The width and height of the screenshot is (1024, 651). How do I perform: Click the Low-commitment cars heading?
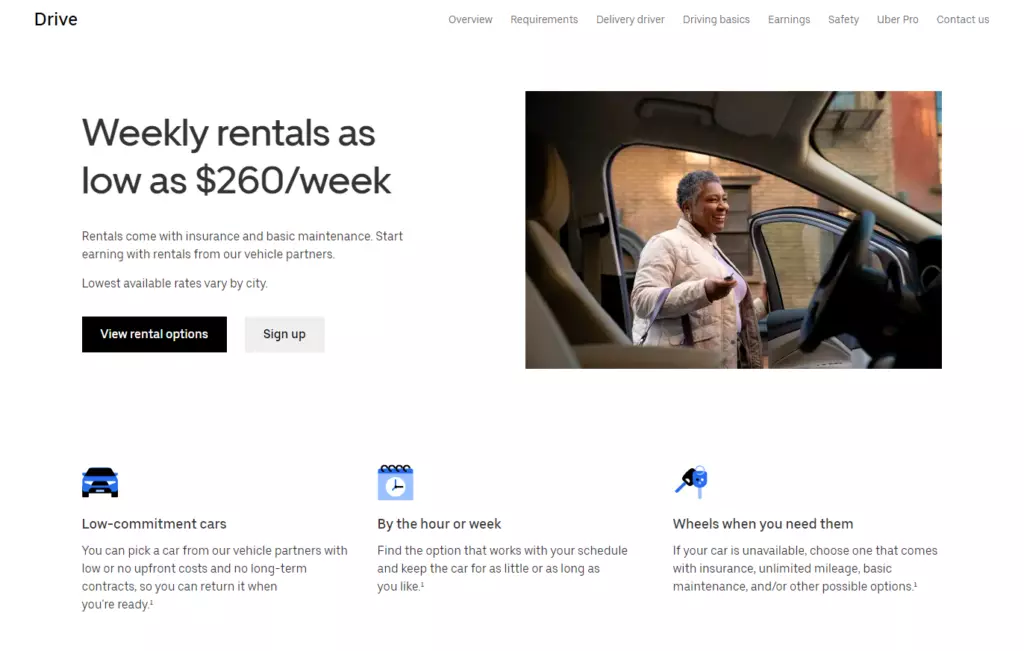click(x=154, y=524)
